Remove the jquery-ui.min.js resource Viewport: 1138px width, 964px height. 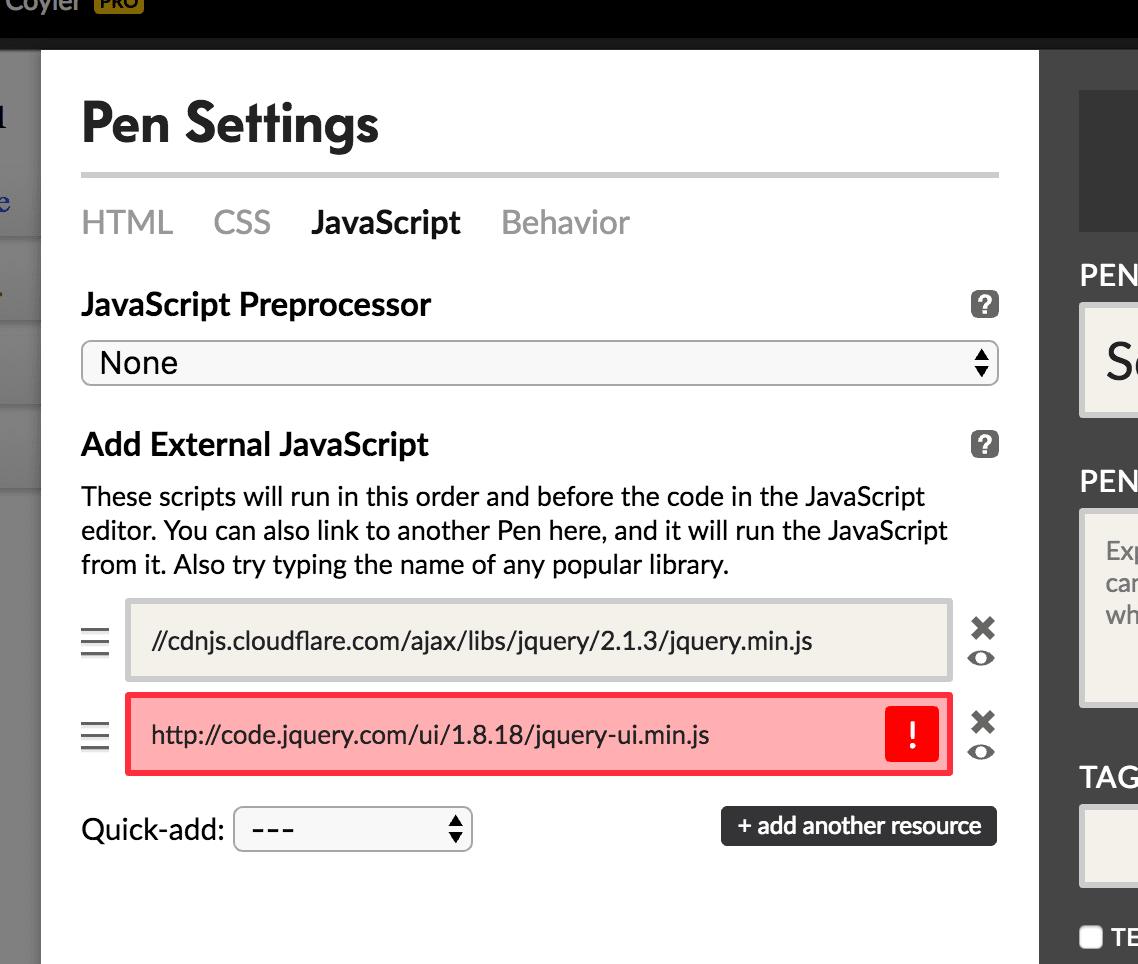pyautogui.click(x=981, y=721)
